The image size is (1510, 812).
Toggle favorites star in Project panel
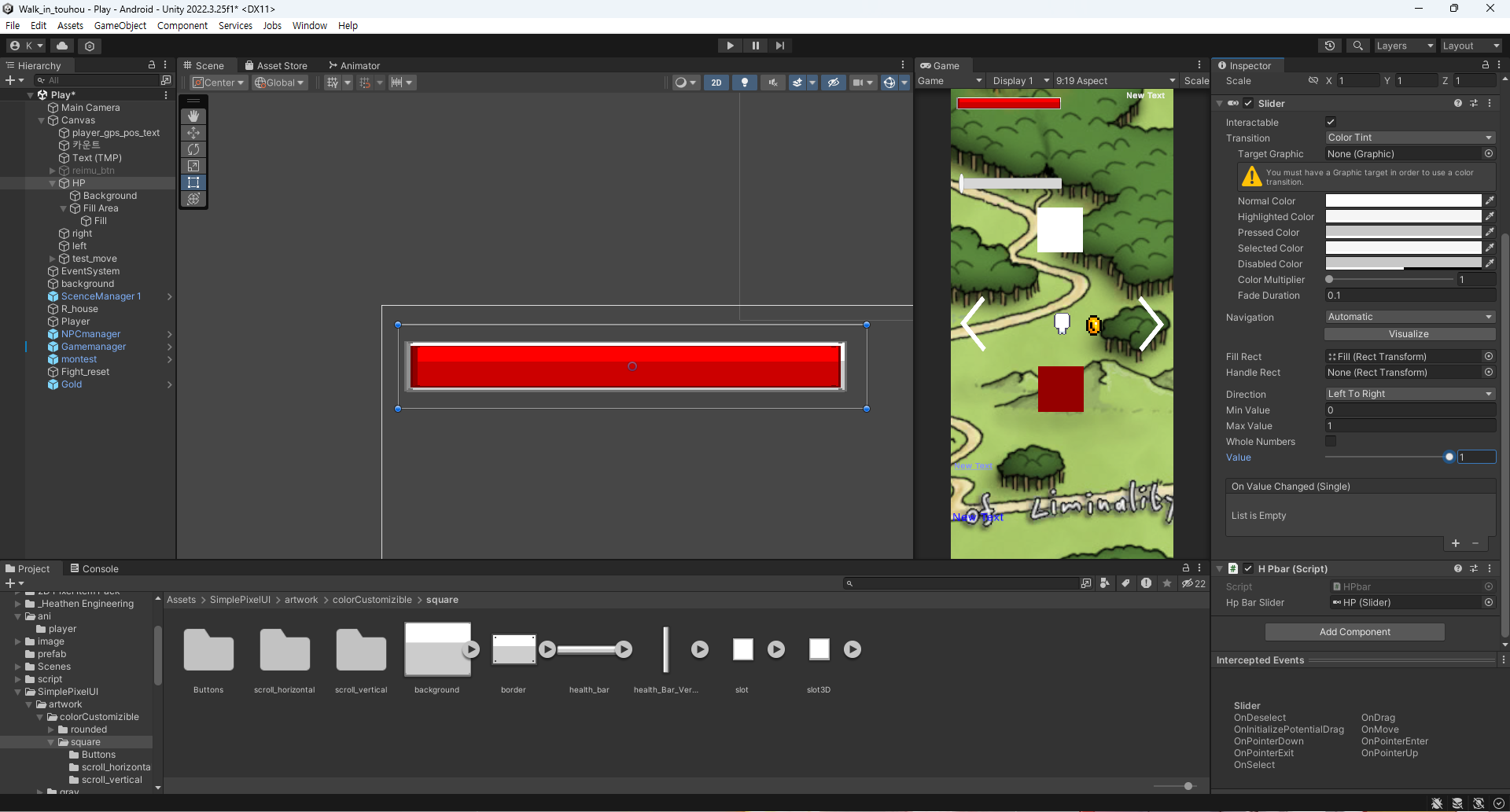tap(1167, 583)
